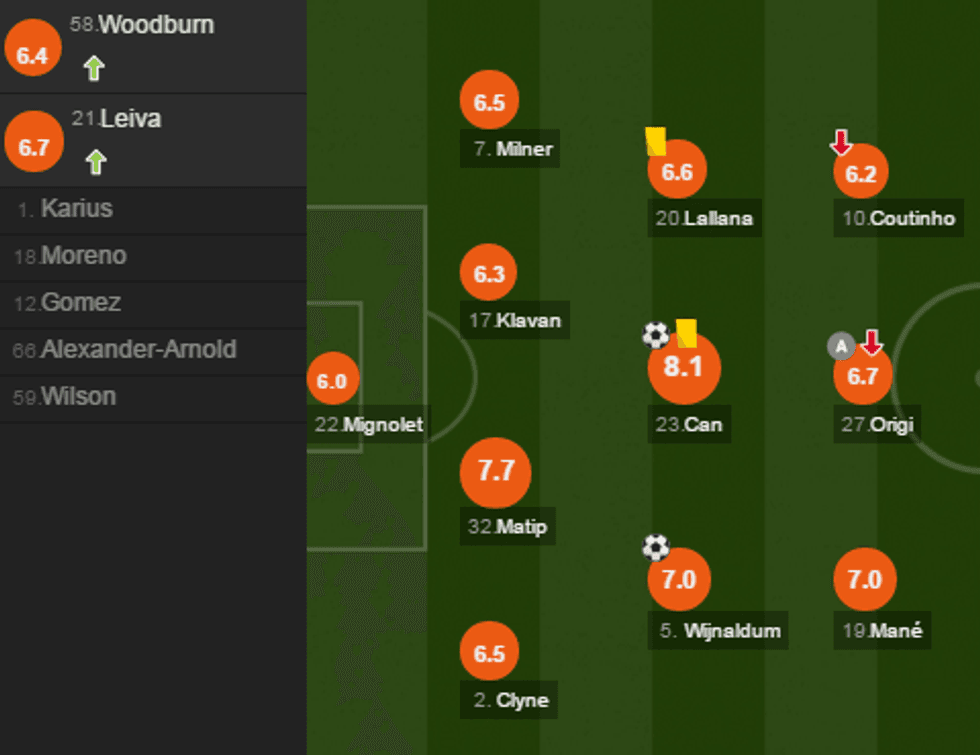Select Karius from the bench list
Screen dimensions: 980x755
pos(77,209)
